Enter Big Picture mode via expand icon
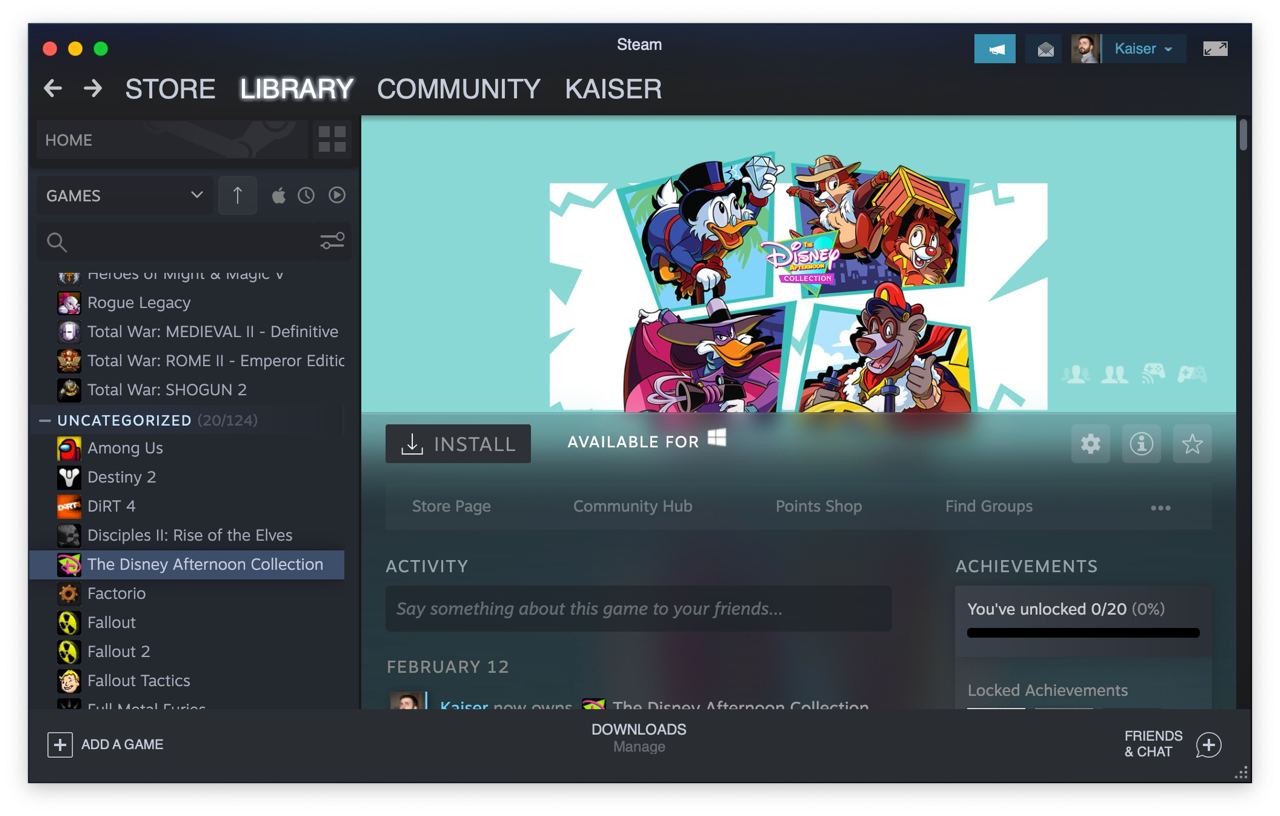Screen dimensions: 1280x816 pos(1215,49)
